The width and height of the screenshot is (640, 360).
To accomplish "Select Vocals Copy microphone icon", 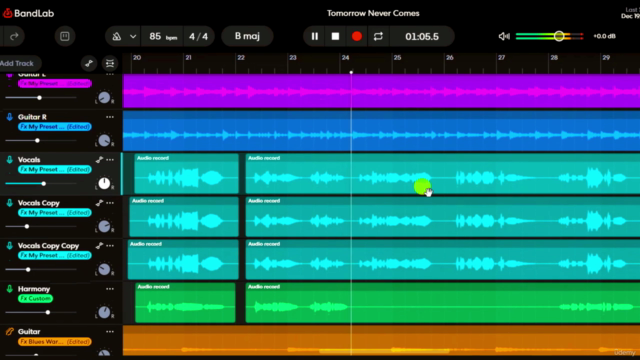I will [x=9, y=203].
